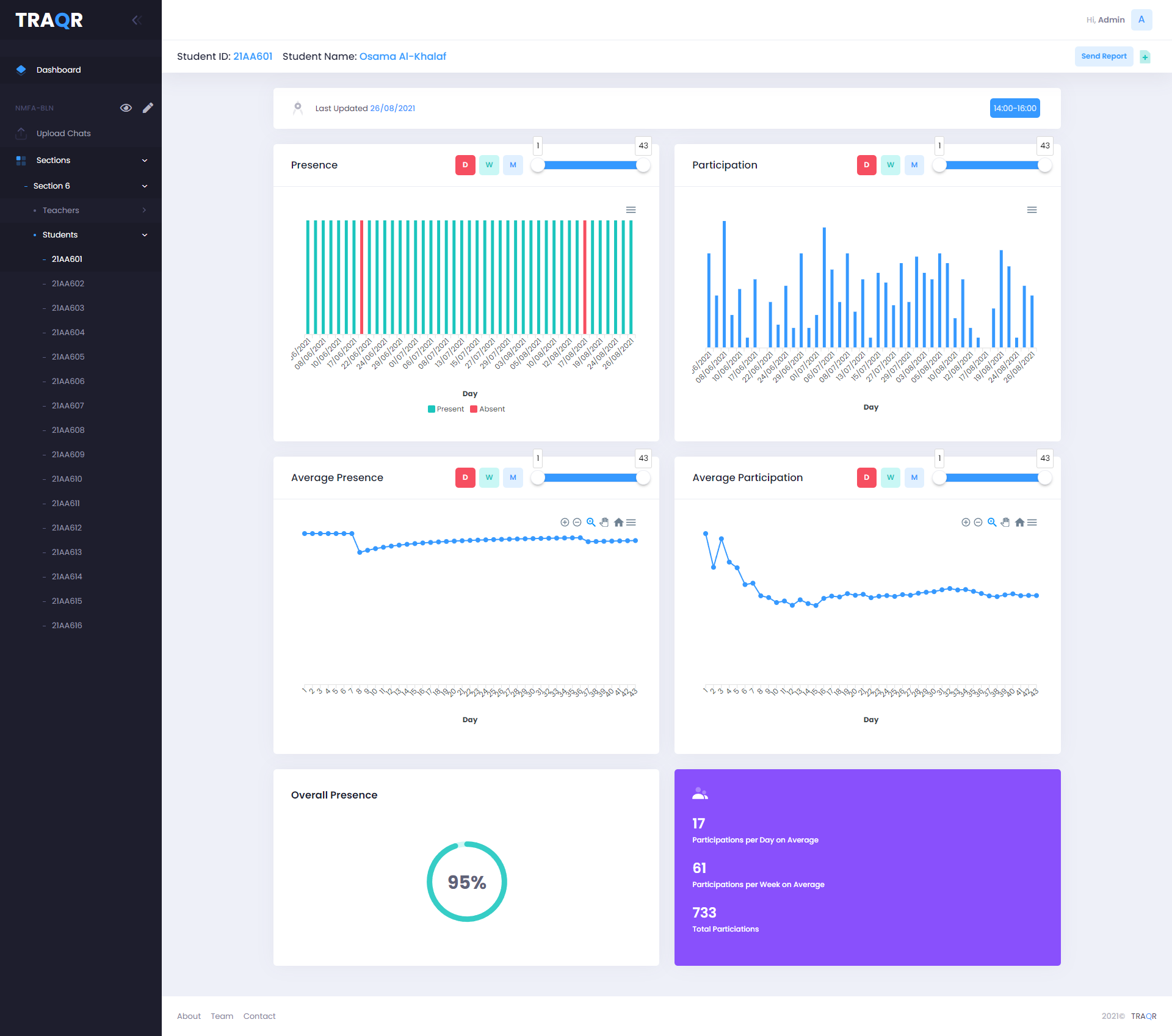Open the Team footer link

click(222, 1016)
